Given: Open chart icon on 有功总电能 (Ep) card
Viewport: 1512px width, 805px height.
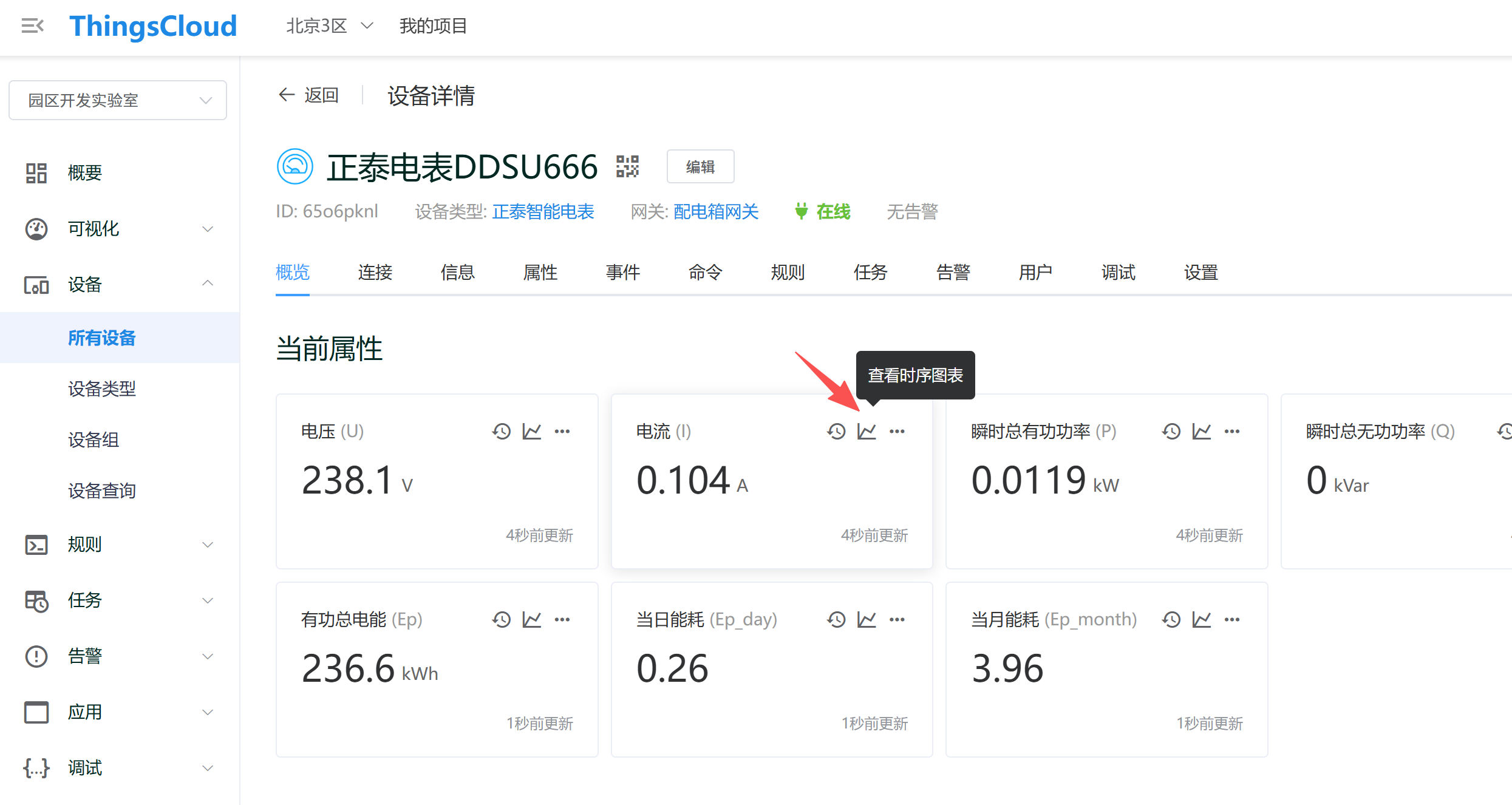Looking at the screenshot, I should (532, 620).
